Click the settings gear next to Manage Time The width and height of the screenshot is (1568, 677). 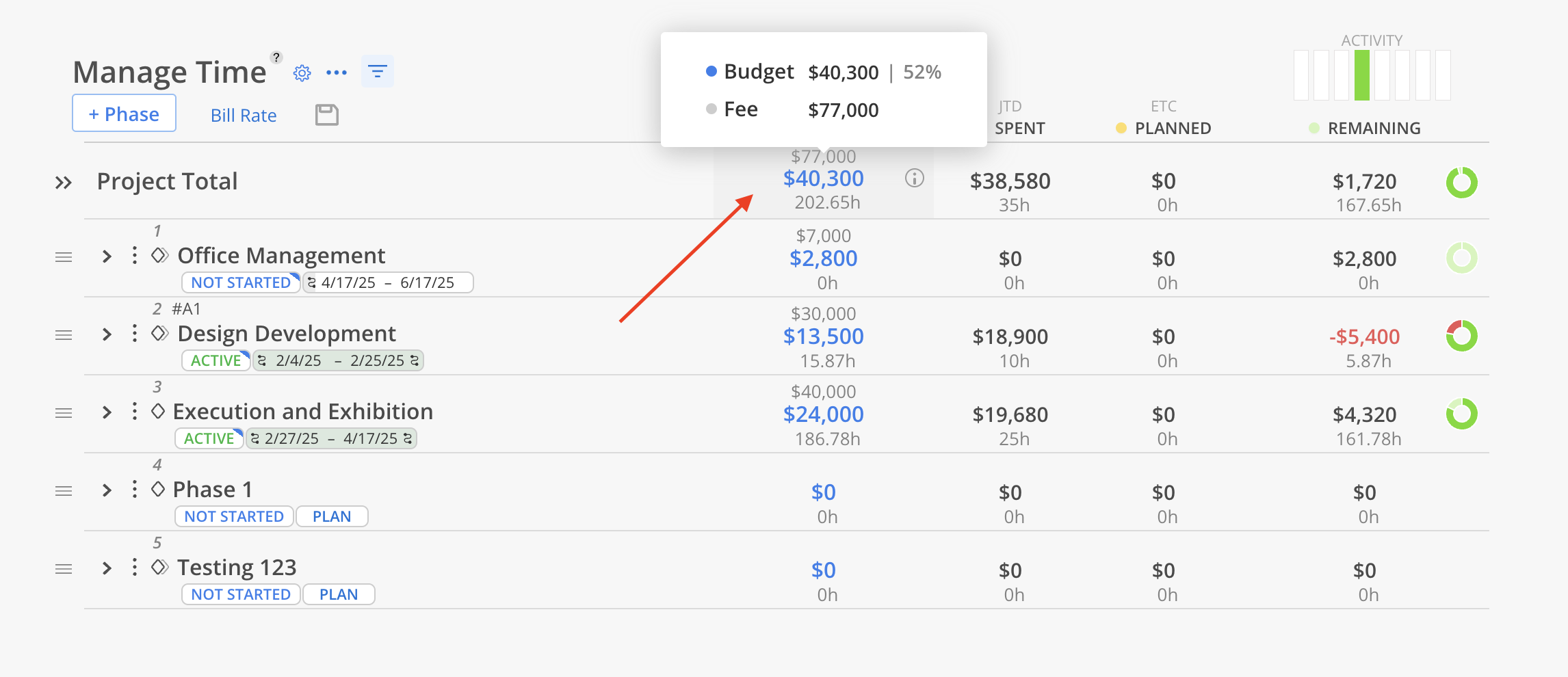[302, 73]
